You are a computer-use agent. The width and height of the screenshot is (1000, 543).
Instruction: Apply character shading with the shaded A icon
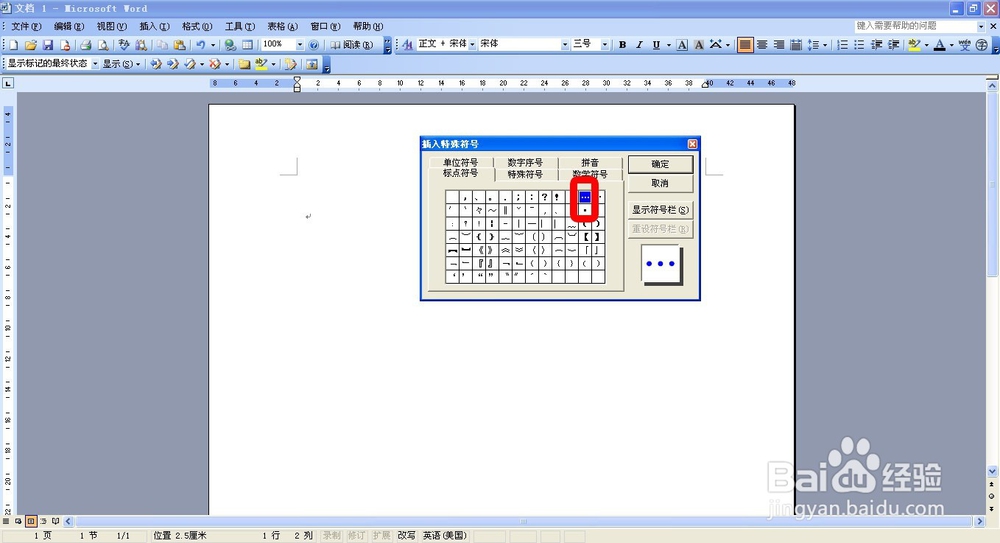(699, 45)
